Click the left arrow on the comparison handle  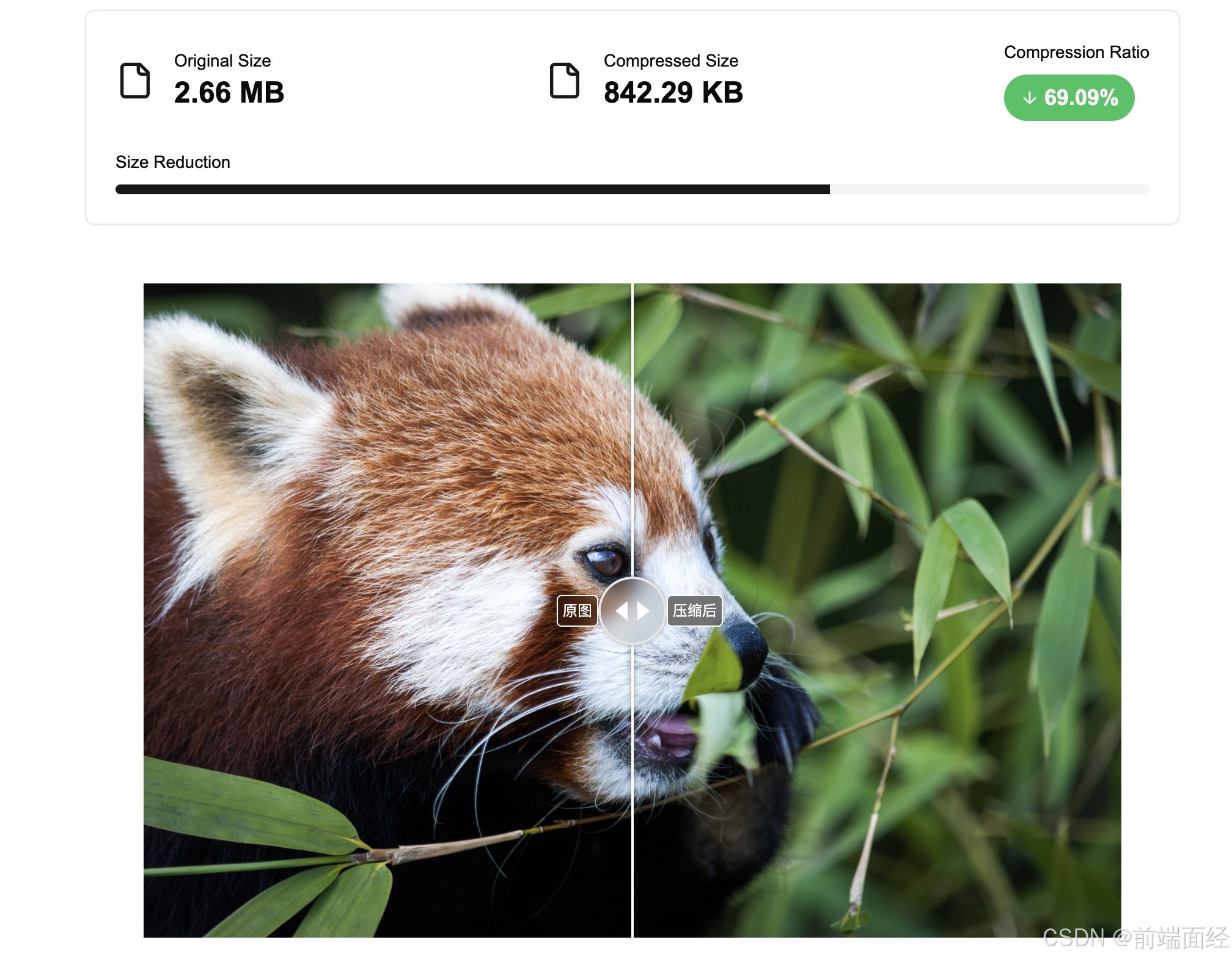point(621,611)
